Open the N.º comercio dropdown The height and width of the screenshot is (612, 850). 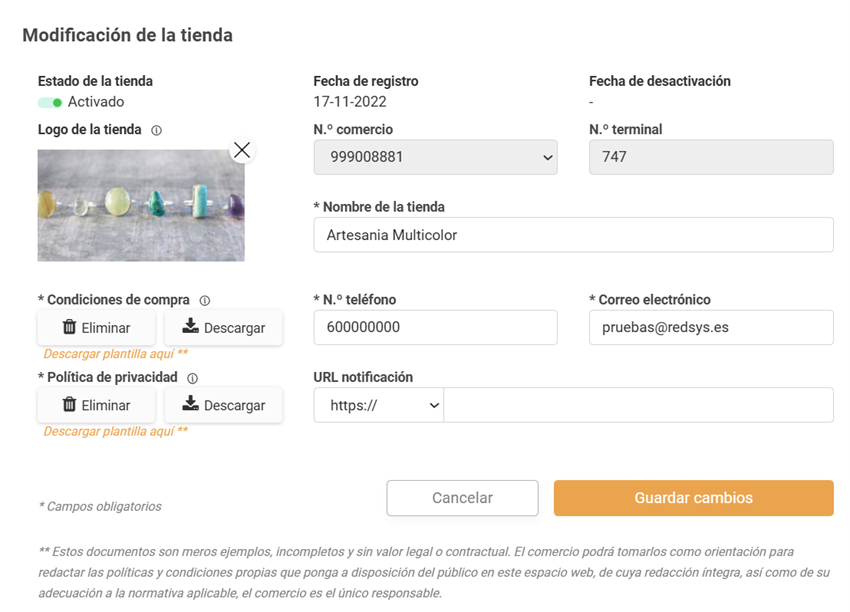pyautogui.click(x=435, y=157)
